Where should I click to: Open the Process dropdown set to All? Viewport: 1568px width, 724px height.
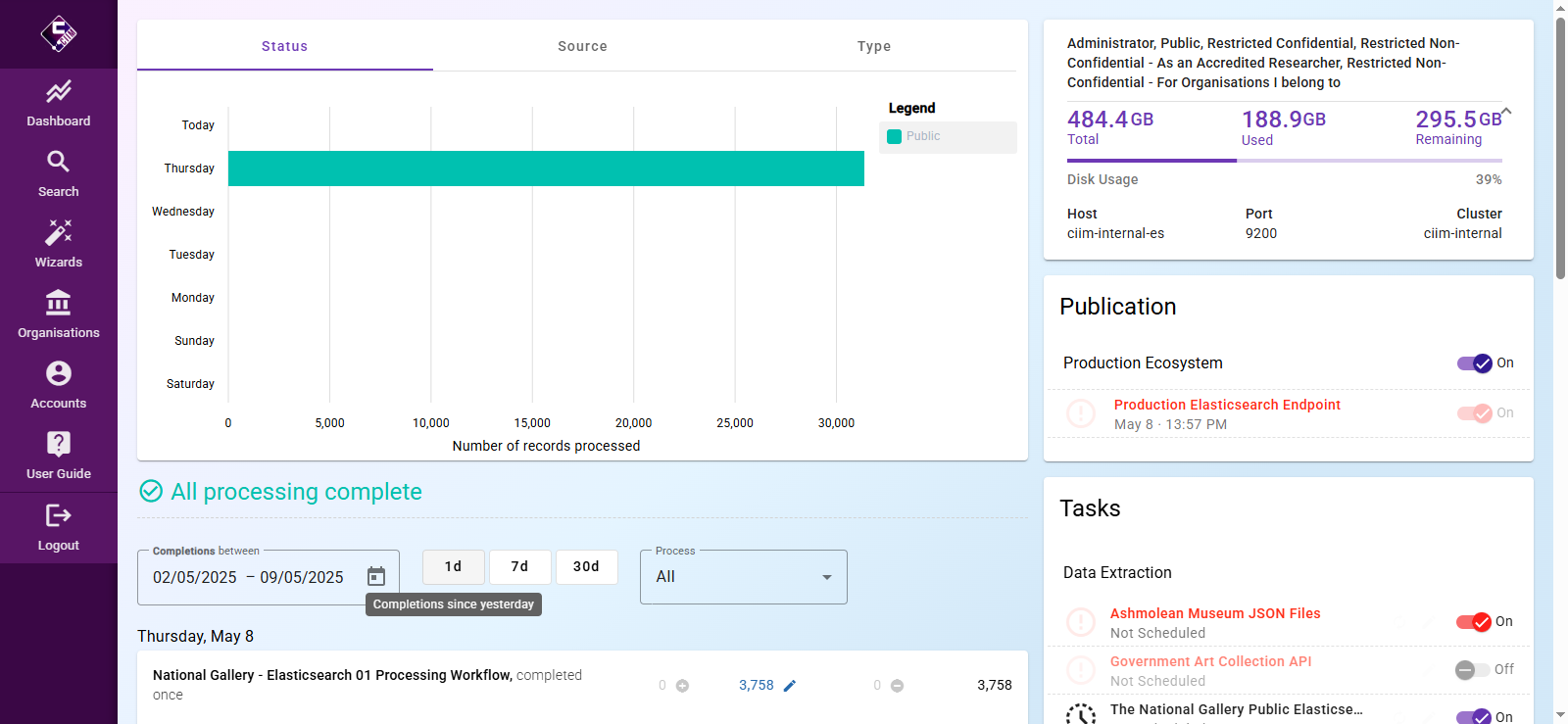[x=743, y=577]
